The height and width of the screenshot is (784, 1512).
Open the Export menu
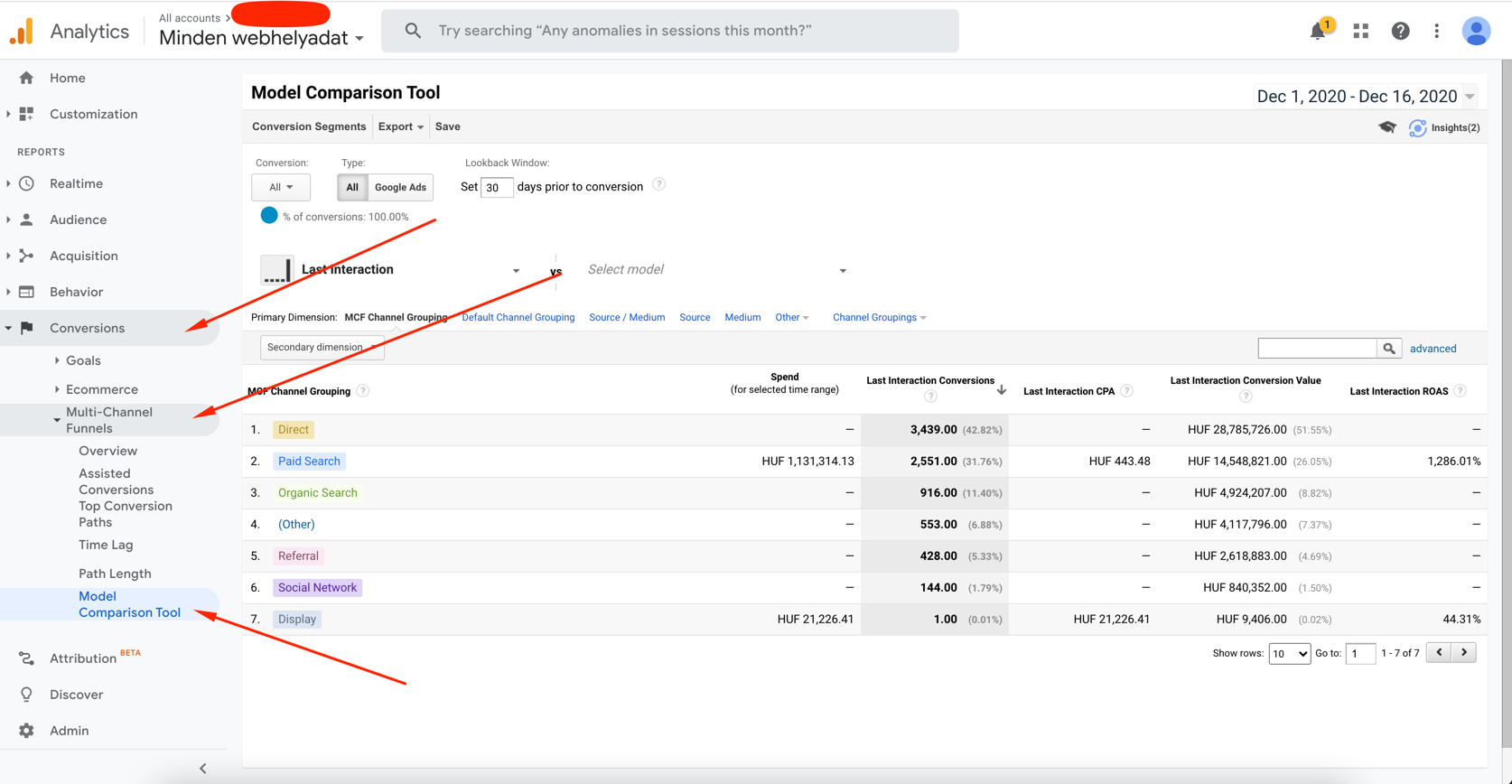(x=400, y=126)
